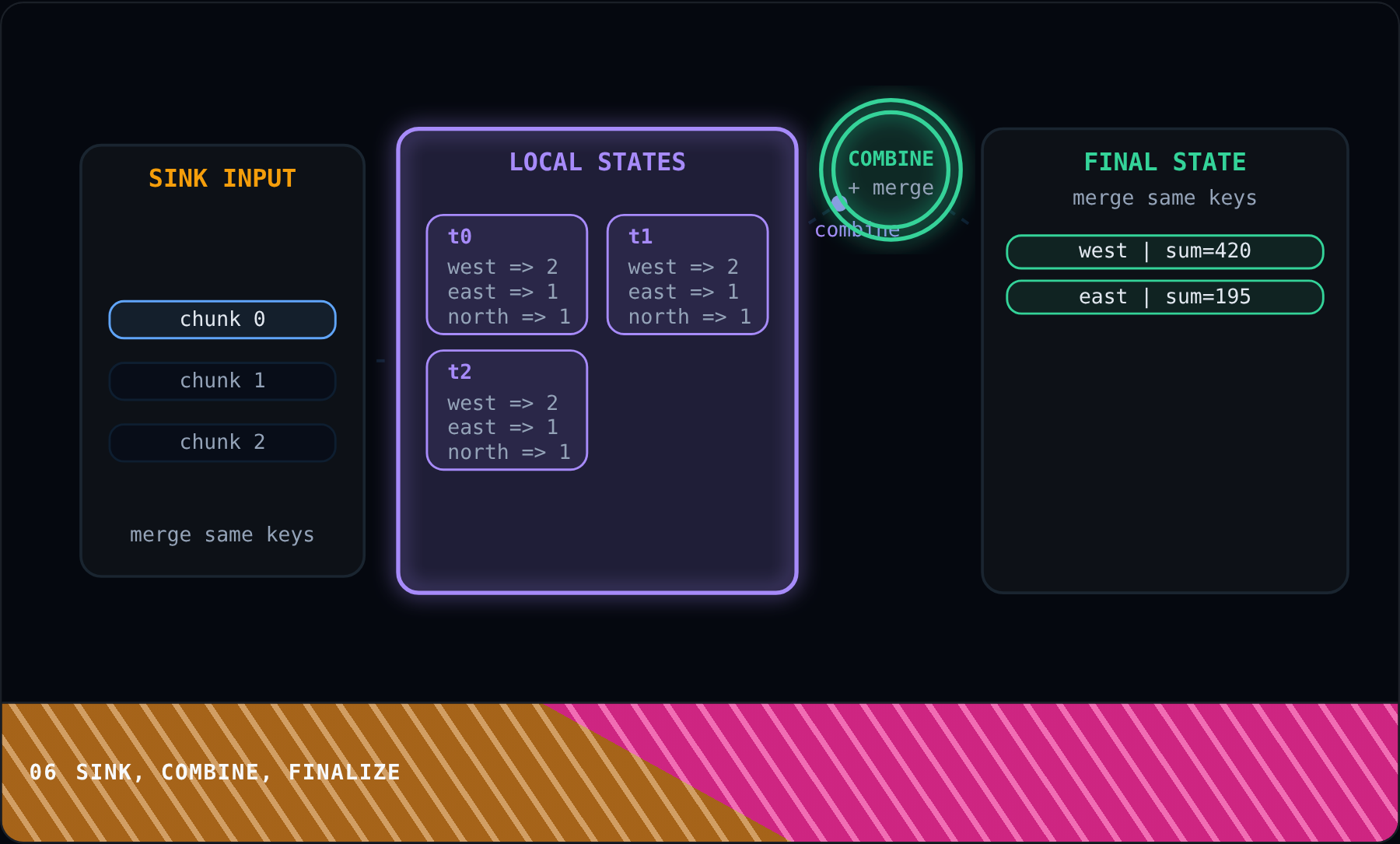Select the chunk 1 pill

tap(222, 381)
